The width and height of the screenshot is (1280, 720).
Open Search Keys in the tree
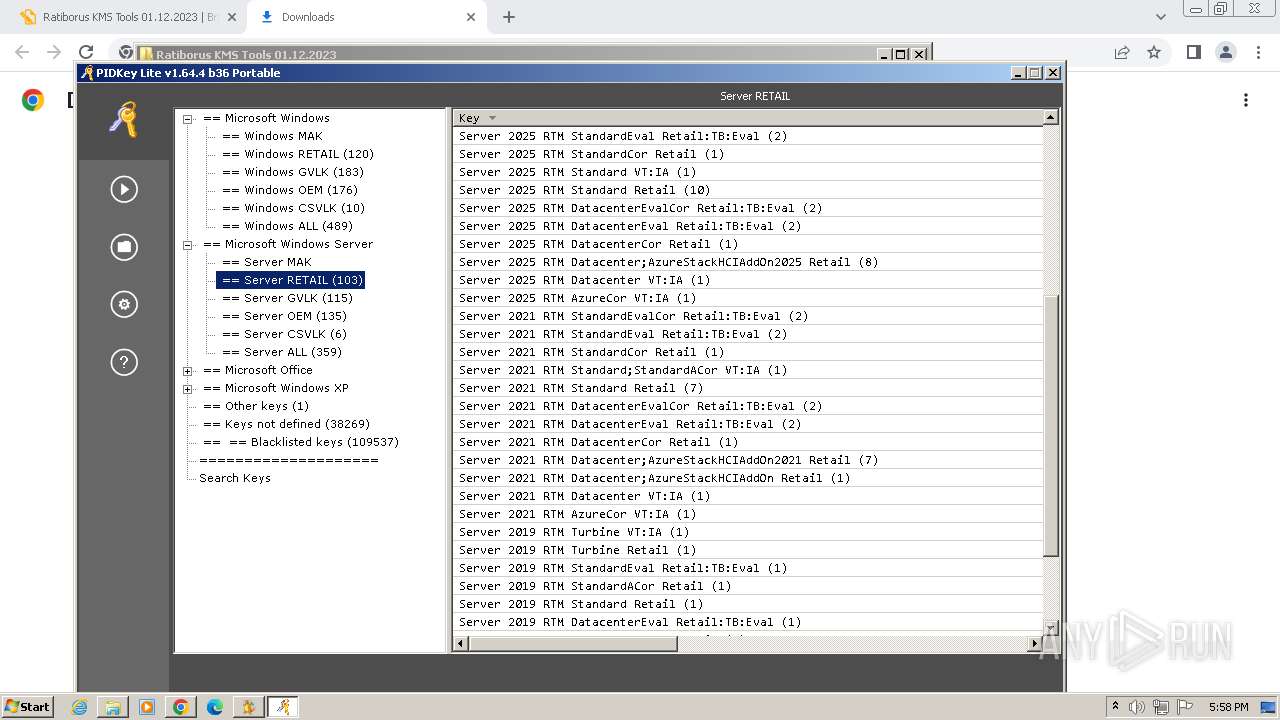point(235,478)
